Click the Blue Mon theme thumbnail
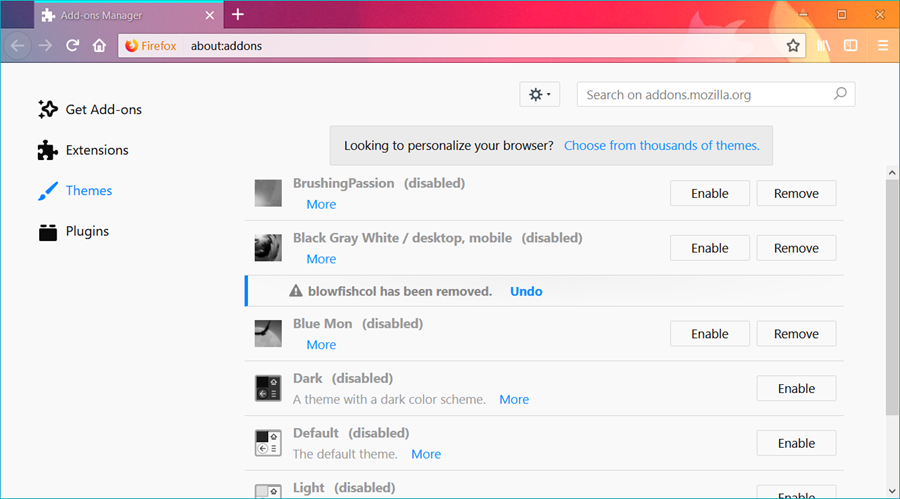The width and height of the screenshot is (900, 499). click(x=268, y=334)
